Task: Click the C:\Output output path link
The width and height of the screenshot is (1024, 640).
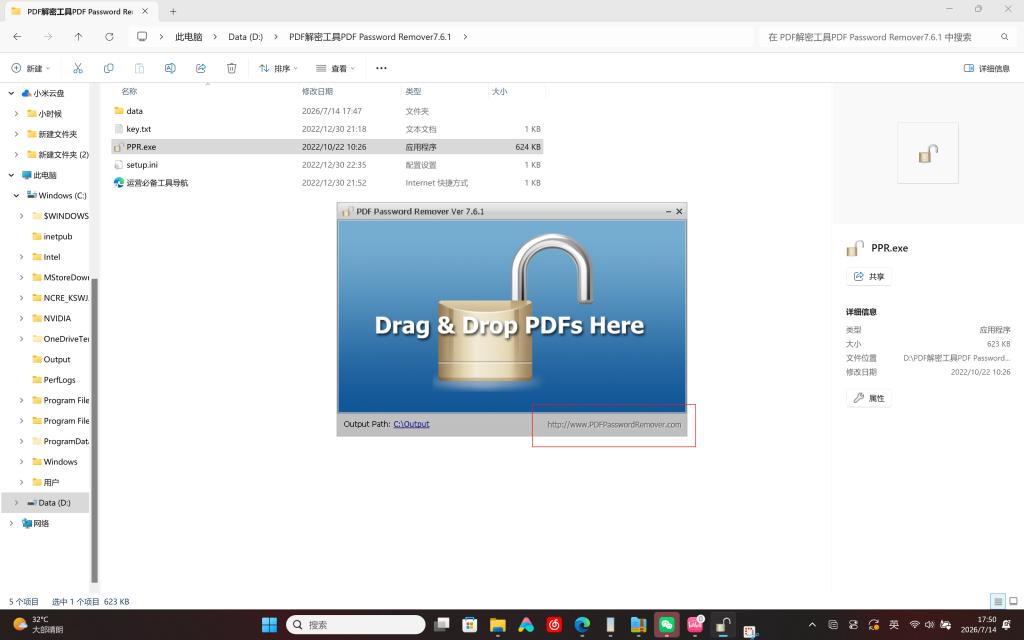Action: pyautogui.click(x=411, y=424)
